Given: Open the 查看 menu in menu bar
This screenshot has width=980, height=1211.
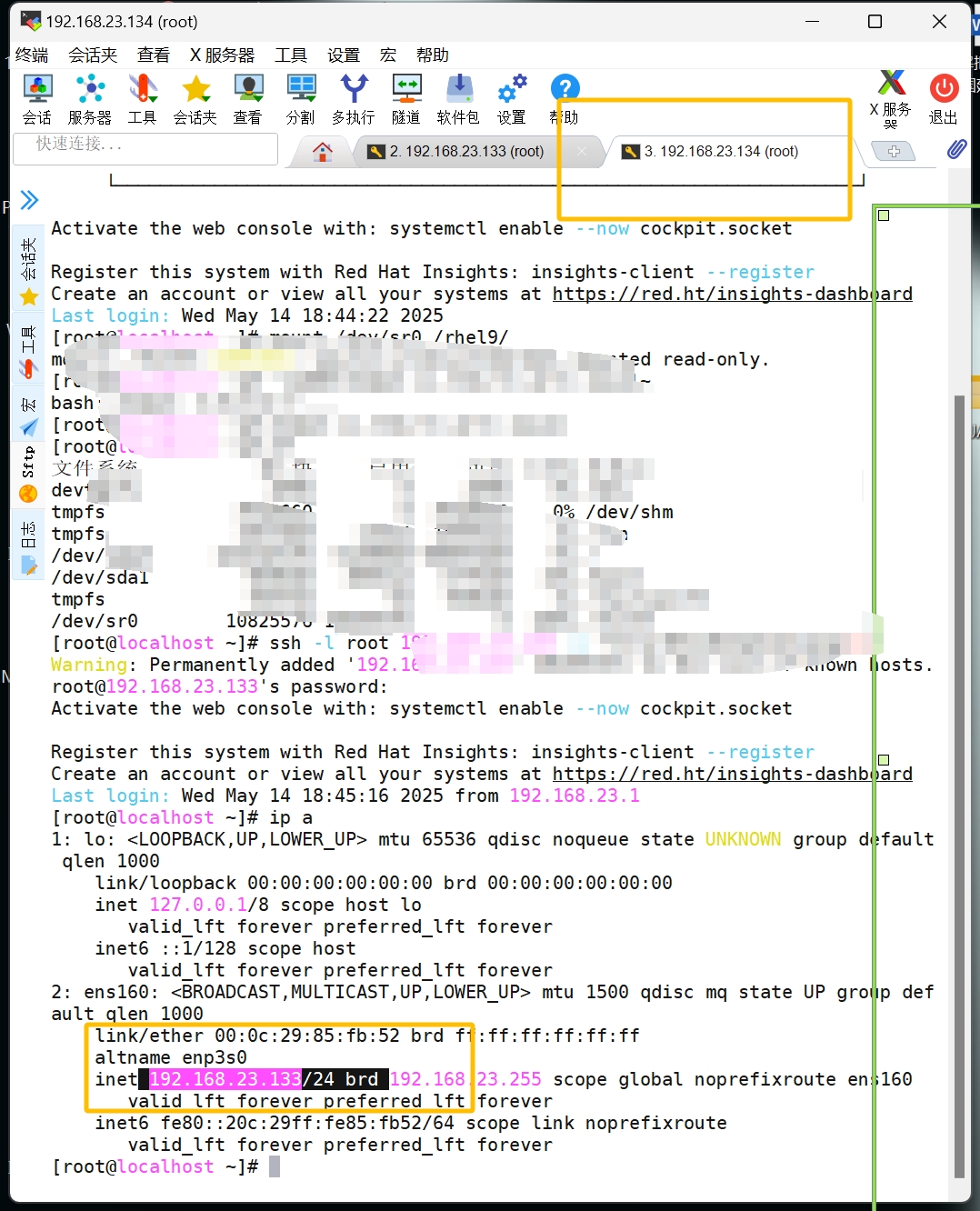Looking at the screenshot, I should (x=154, y=55).
